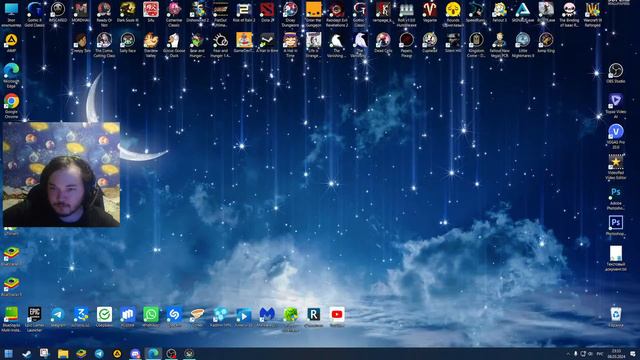Launch the Stardew Valley chicken icon
The width and height of the screenshot is (640, 360).
click(151, 44)
